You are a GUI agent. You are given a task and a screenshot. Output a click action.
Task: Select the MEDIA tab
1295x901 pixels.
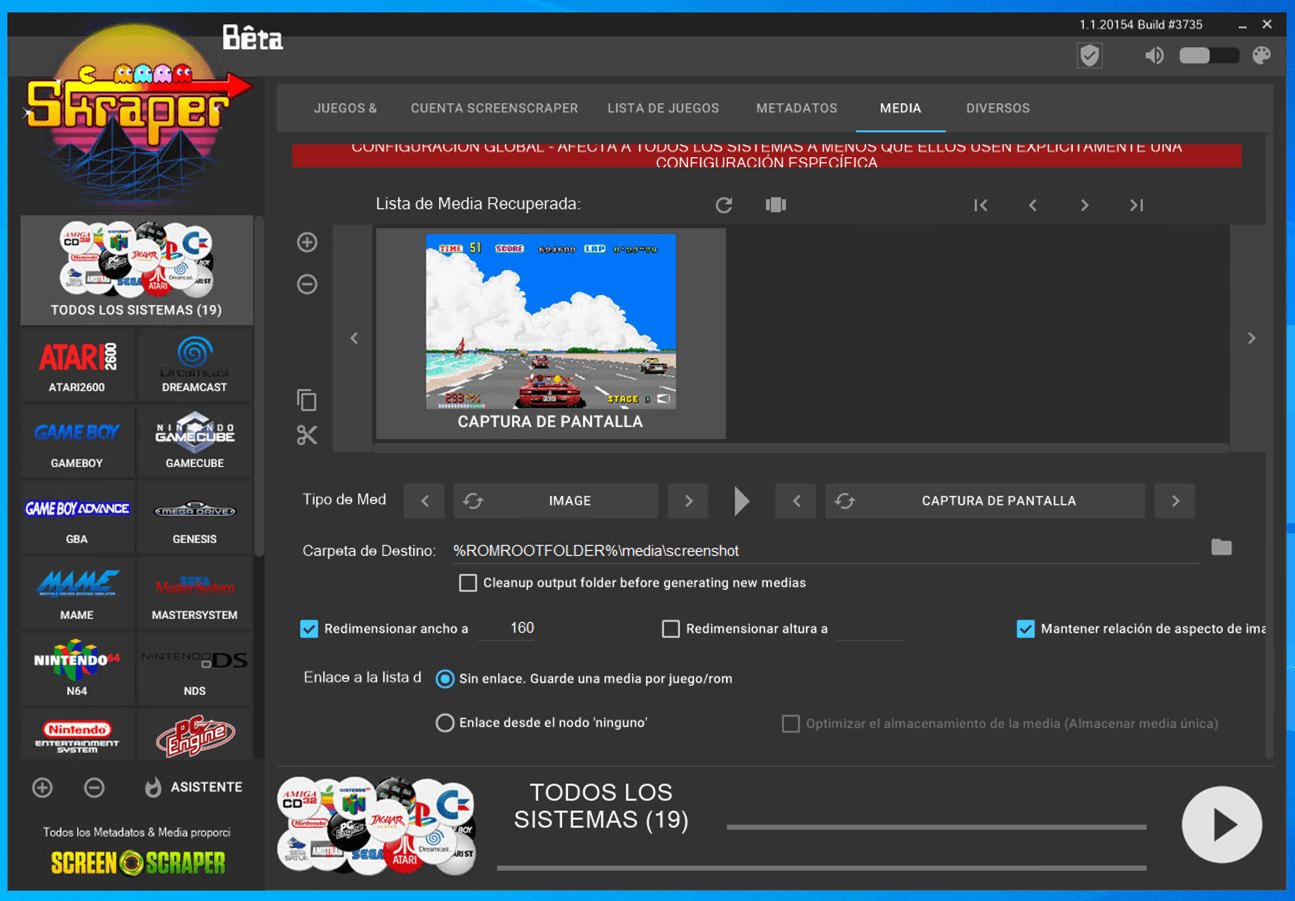[x=900, y=108]
